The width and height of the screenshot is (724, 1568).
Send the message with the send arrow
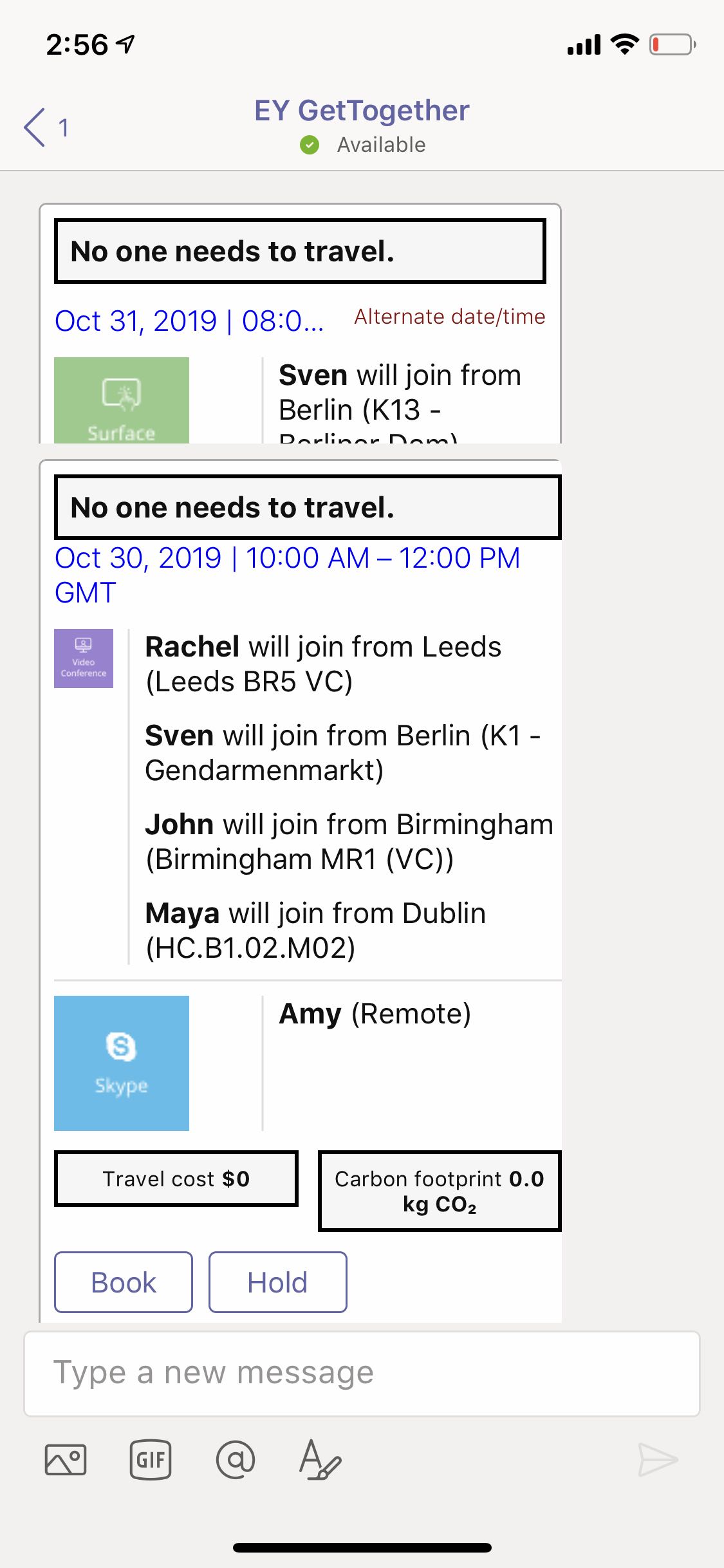(x=658, y=1459)
